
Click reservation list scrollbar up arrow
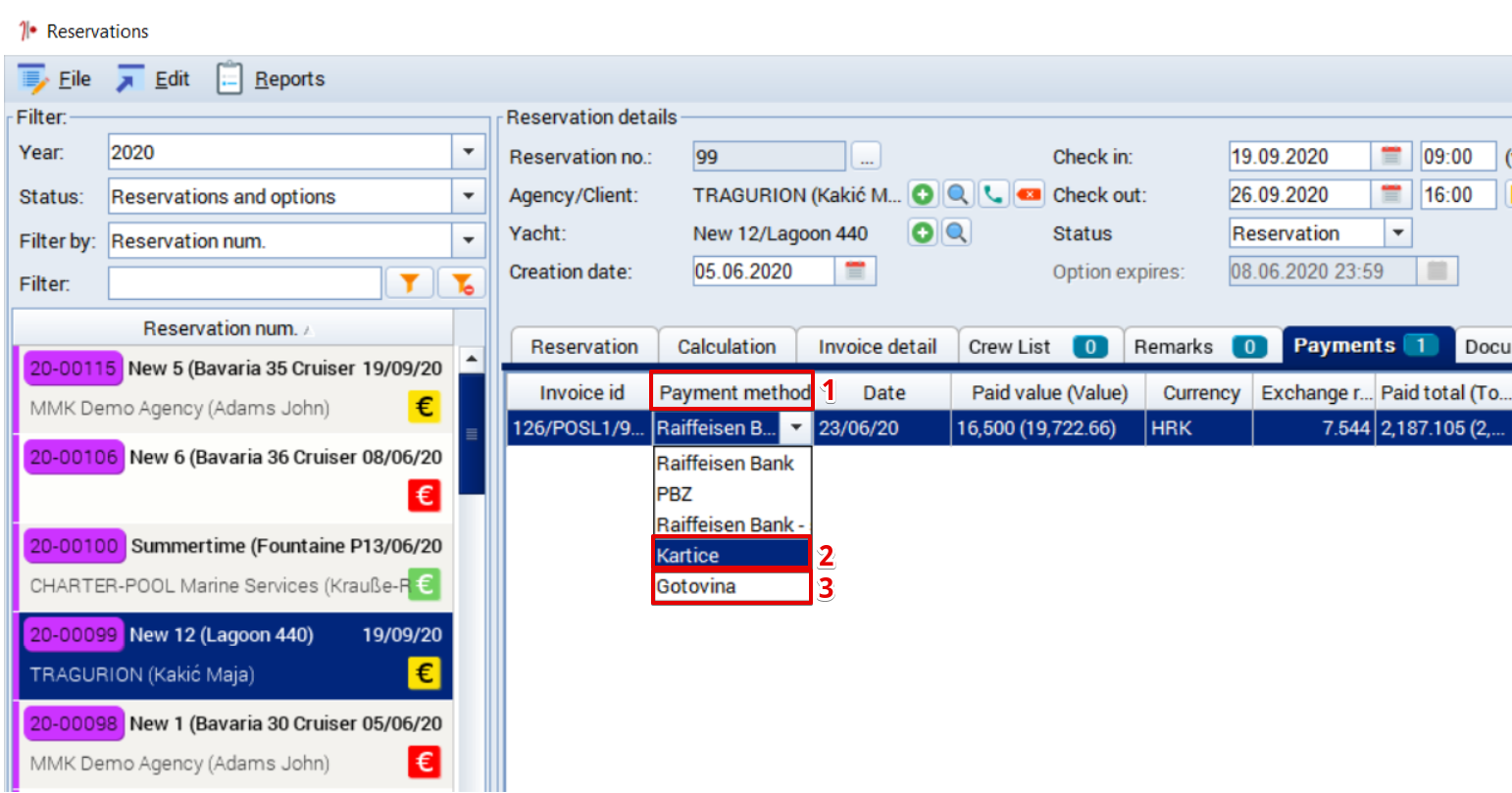472,360
